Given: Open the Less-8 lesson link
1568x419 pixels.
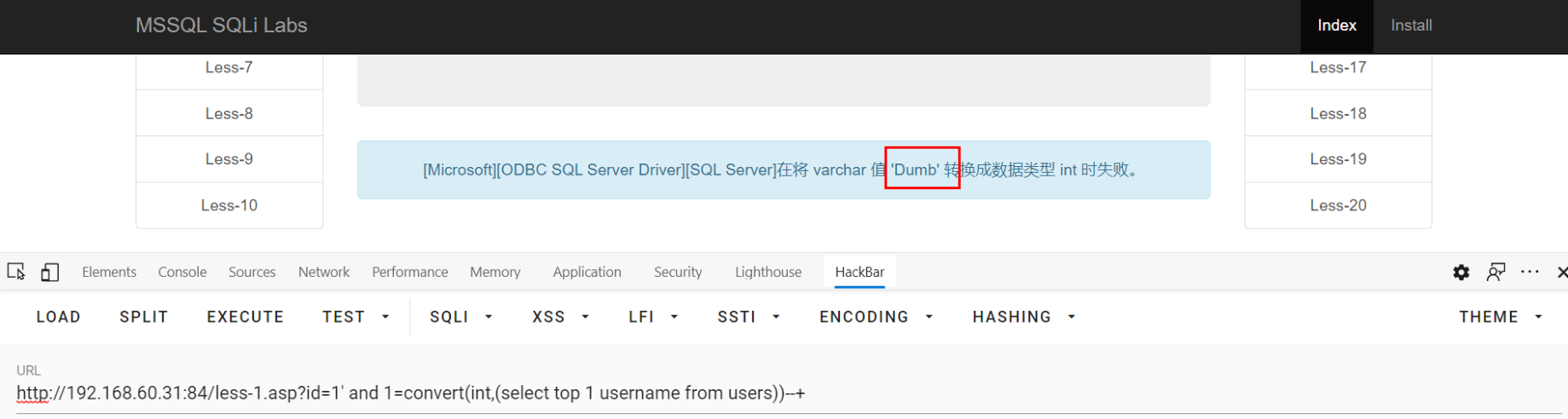Looking at the screenshot, I should pos(229,113).
